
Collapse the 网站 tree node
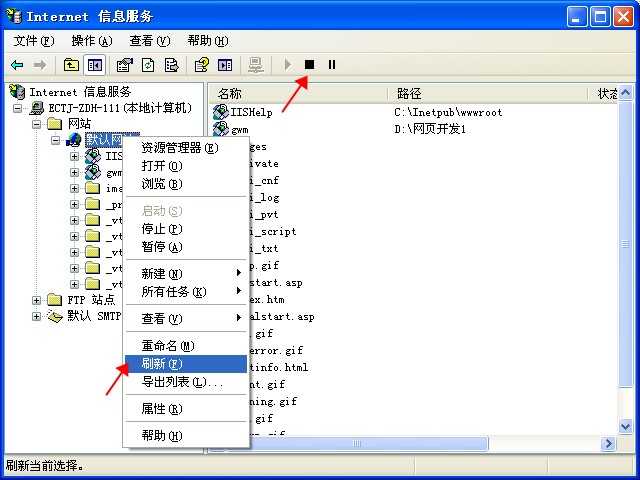coord(36,124)
